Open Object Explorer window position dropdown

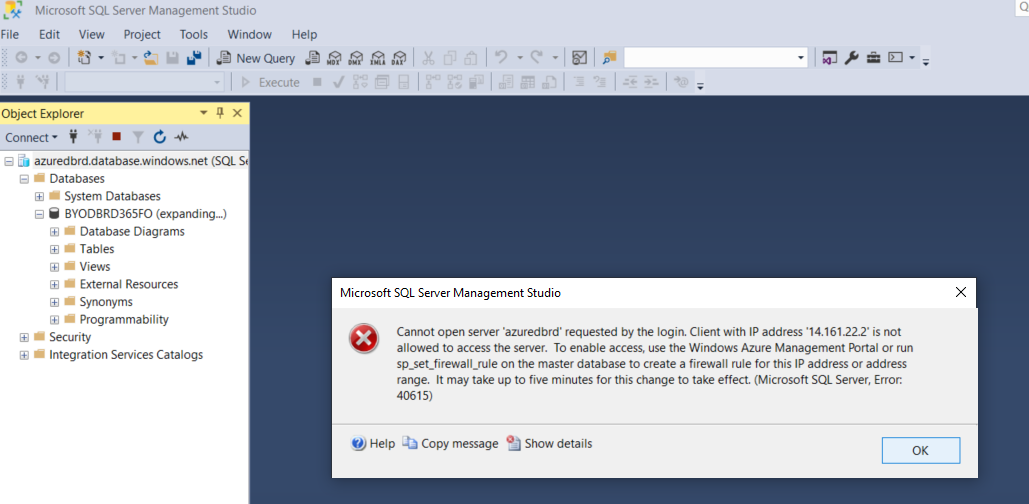pos(203,113)
